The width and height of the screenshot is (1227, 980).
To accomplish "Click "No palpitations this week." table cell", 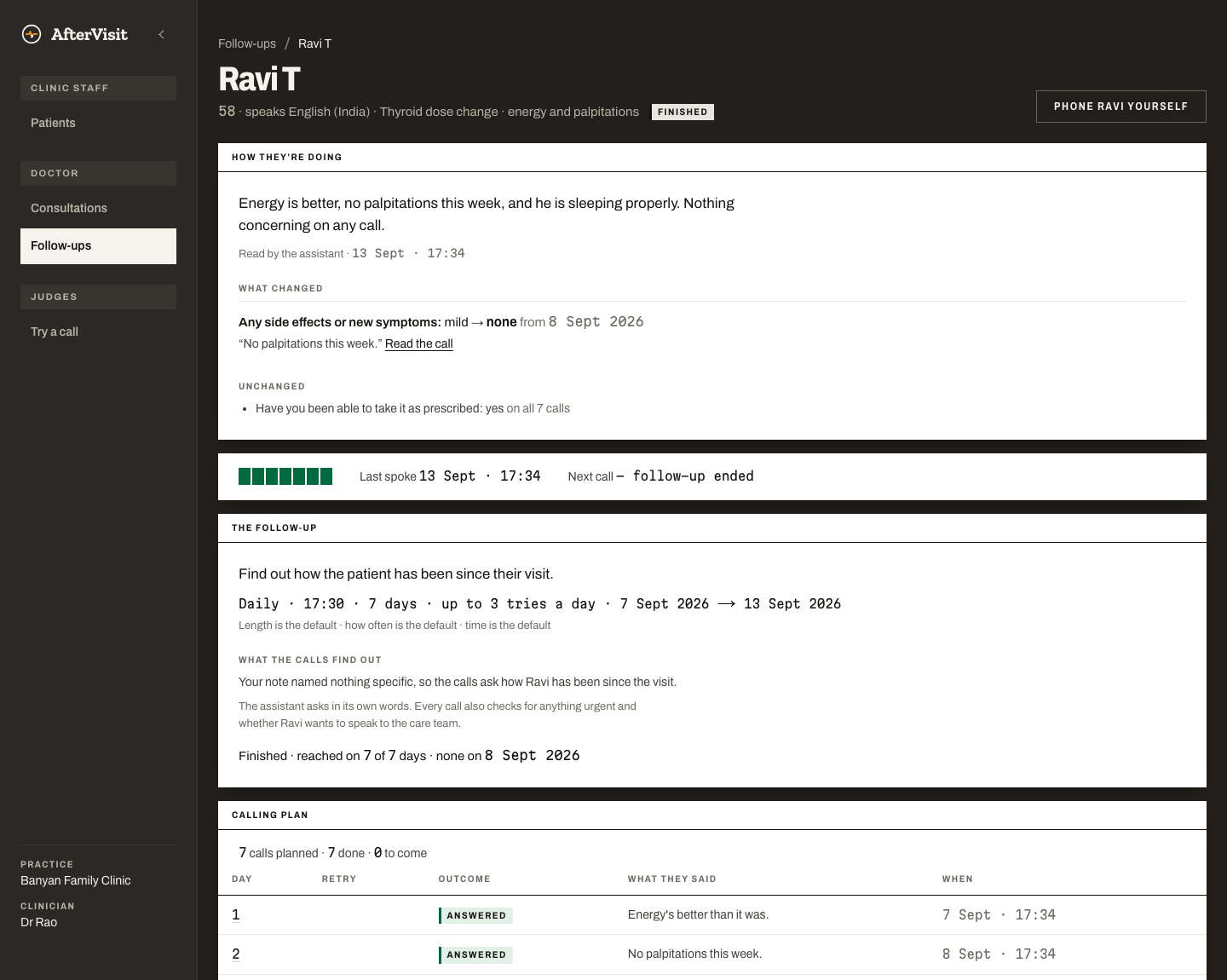I will point(694,954).
